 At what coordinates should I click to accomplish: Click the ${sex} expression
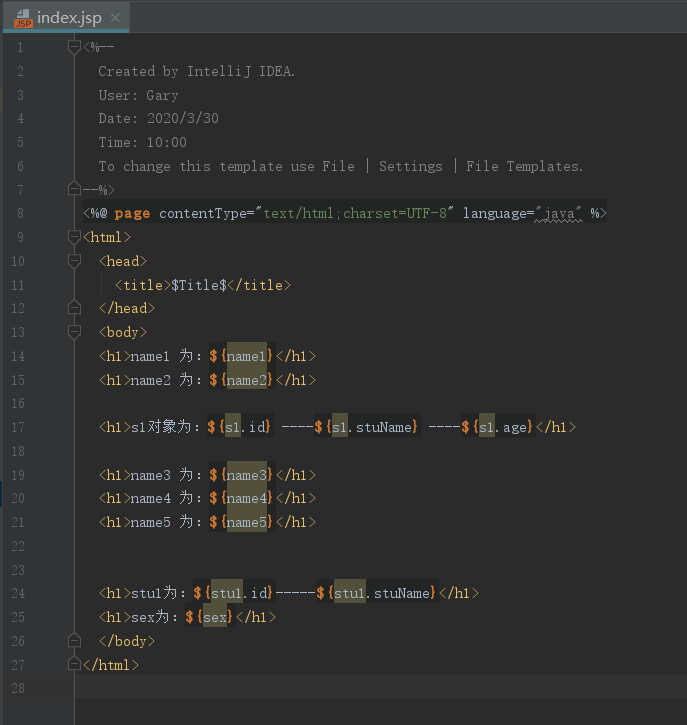tap(209, 617)
